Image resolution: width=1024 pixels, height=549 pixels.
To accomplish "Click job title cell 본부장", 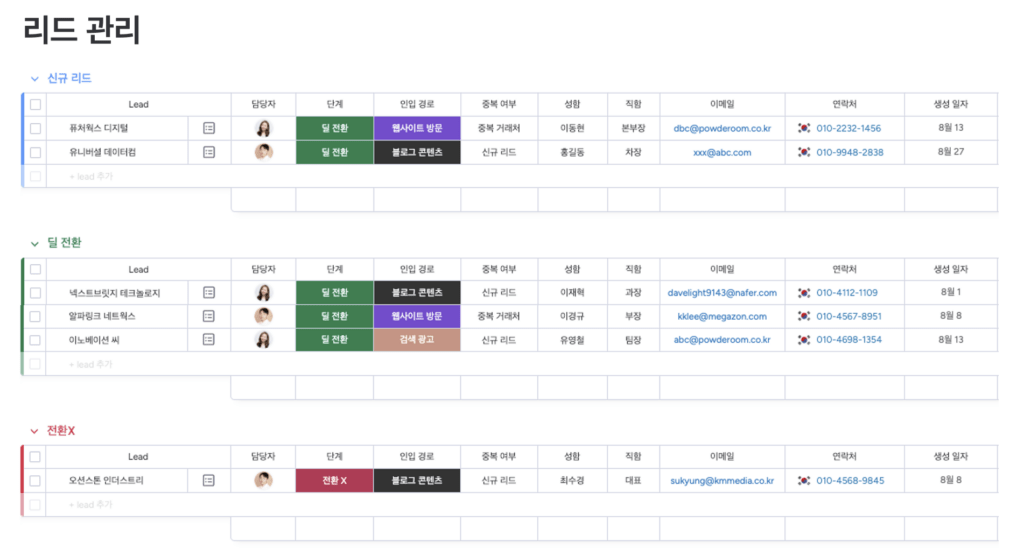I will point(633,129).
